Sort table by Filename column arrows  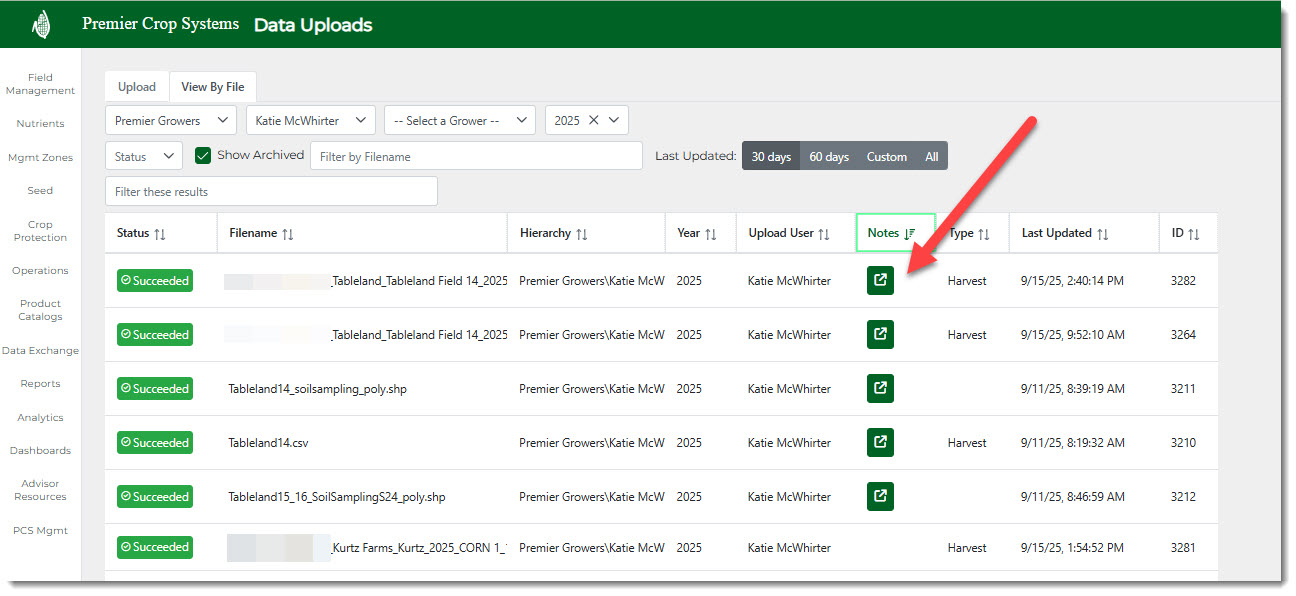click(288, 234)
